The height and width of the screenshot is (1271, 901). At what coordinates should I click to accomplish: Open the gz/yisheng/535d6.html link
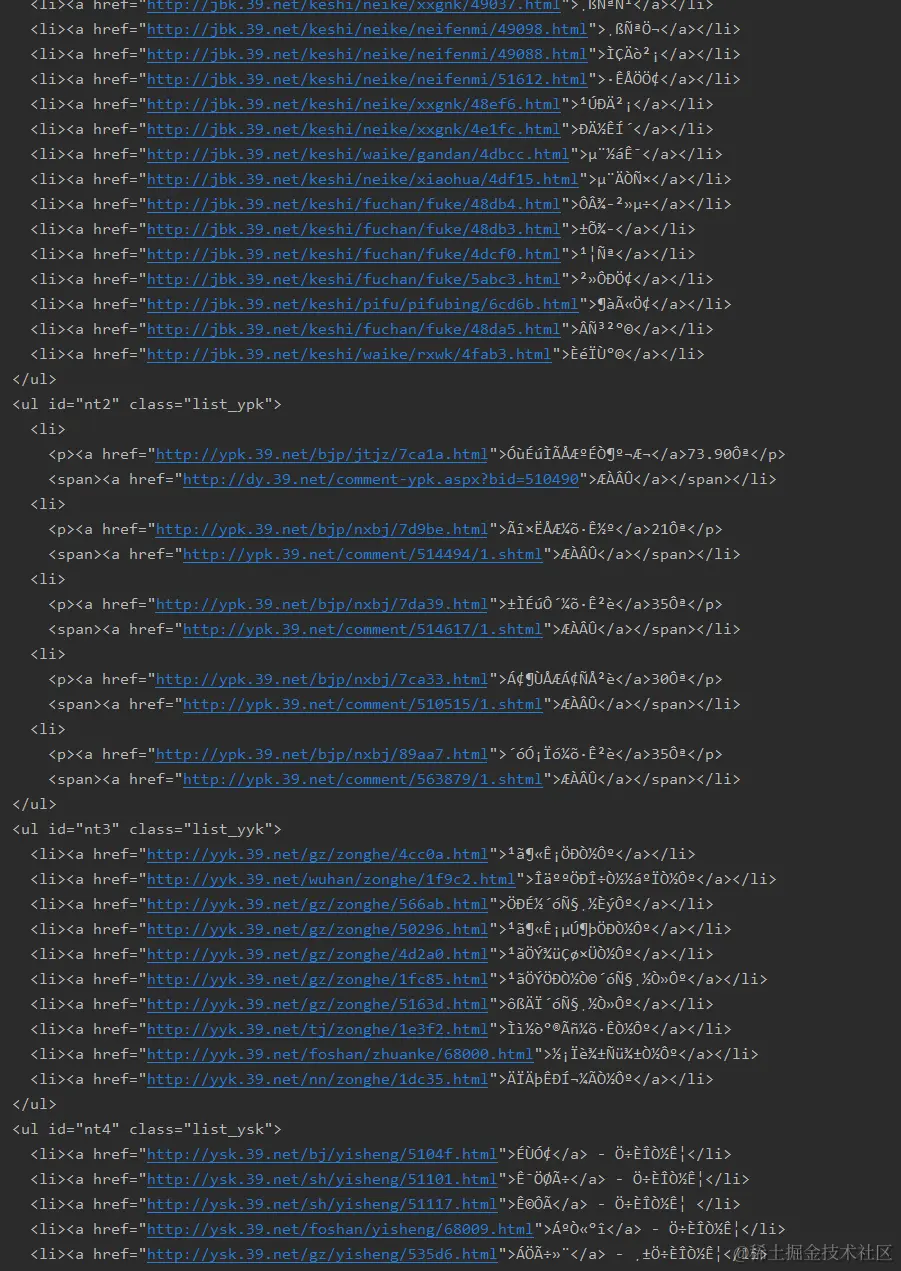click(322, 1254)
